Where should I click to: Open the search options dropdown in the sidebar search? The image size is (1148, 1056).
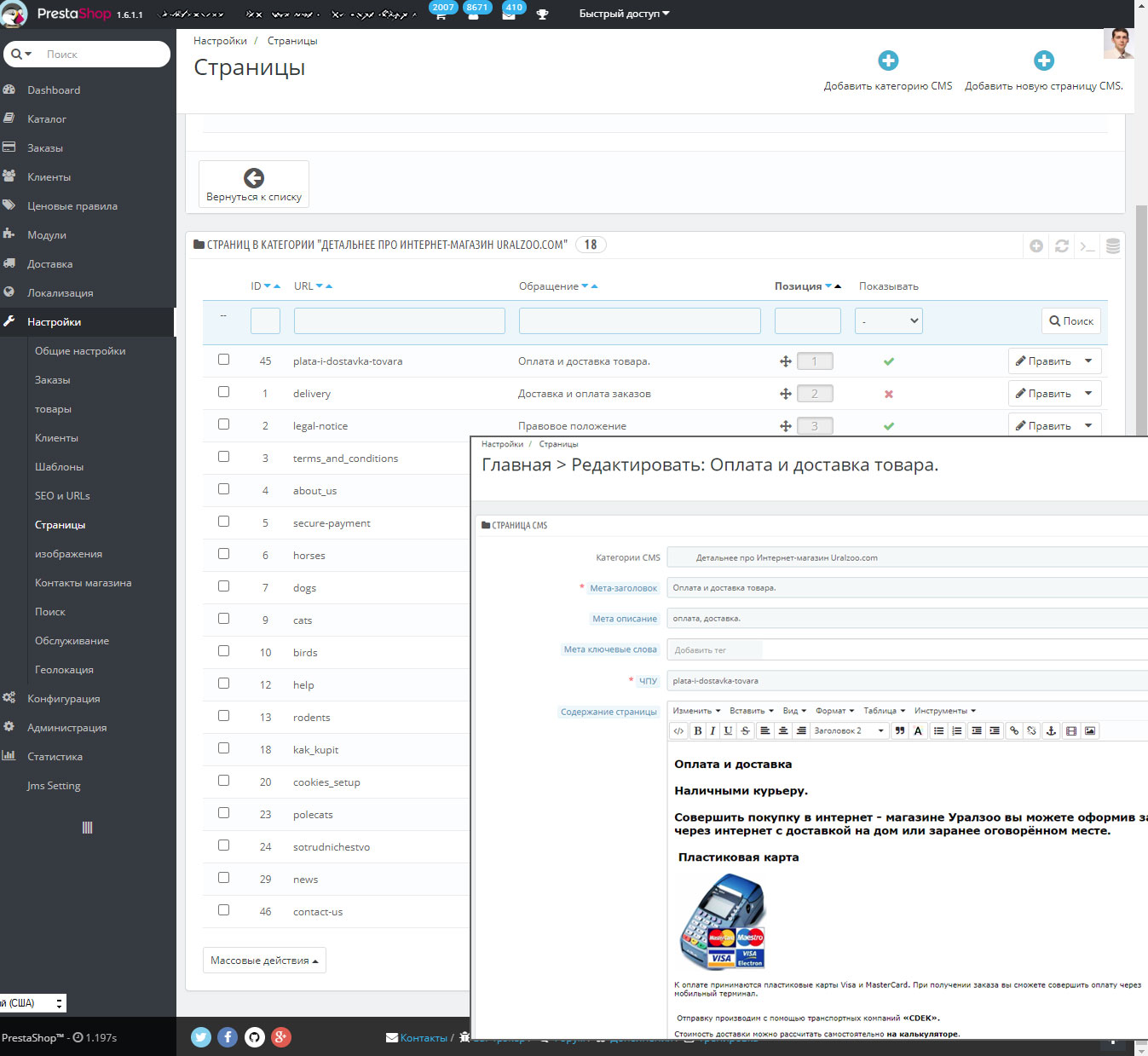(x=21, y=54)
